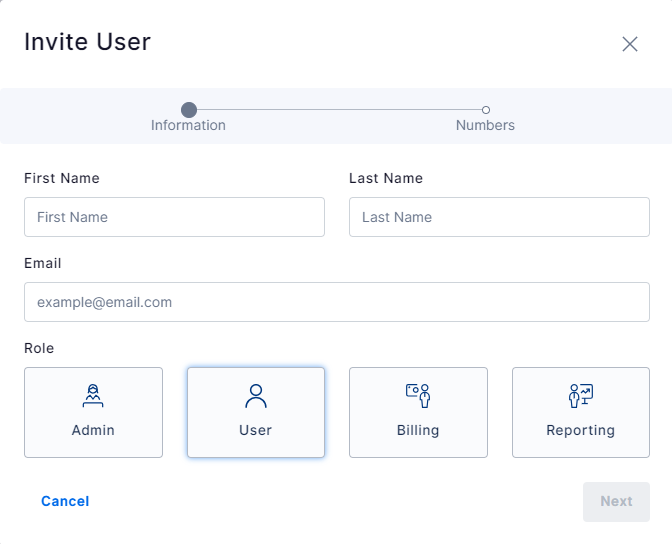Click the Role section label
The width and height of the screenshot is (672, 544).
point(39,348)
